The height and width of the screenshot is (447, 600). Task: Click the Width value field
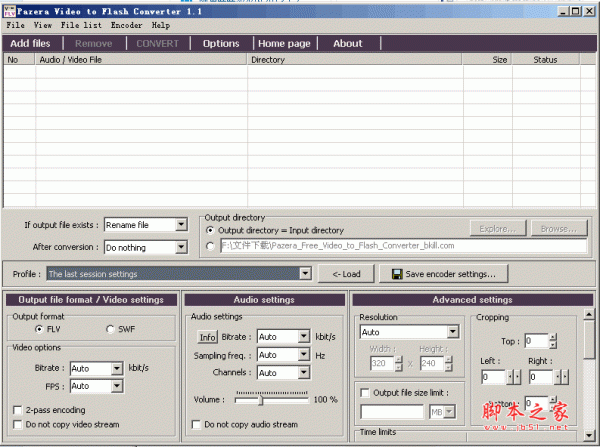coord(382,363)
